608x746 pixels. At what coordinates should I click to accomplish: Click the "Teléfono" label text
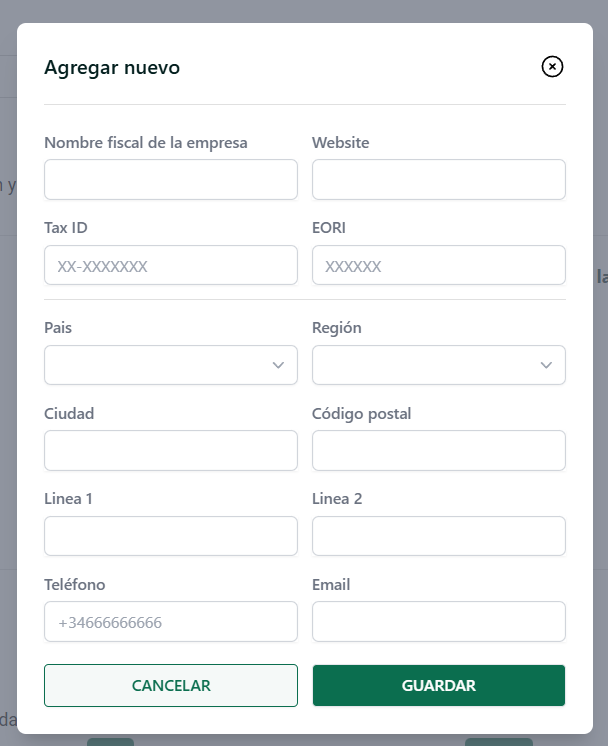(x=75, y=584)
